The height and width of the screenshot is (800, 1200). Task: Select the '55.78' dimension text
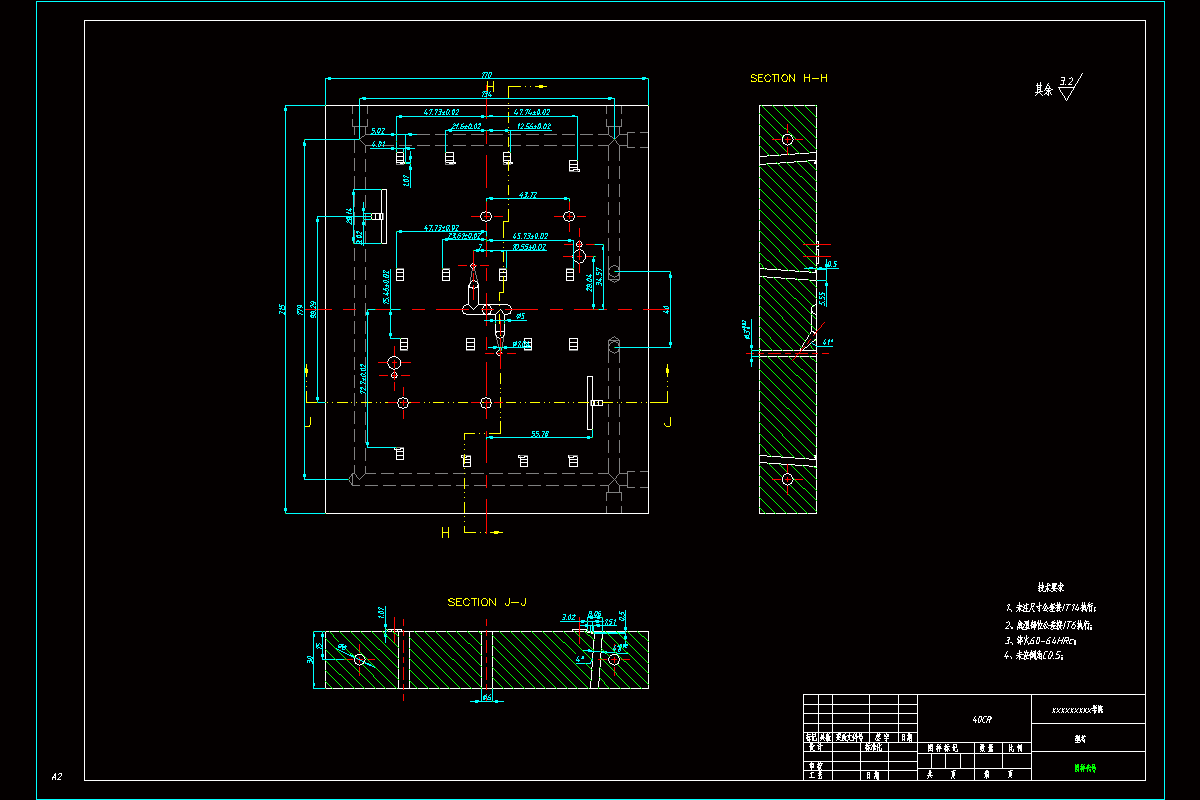point(540,434)
